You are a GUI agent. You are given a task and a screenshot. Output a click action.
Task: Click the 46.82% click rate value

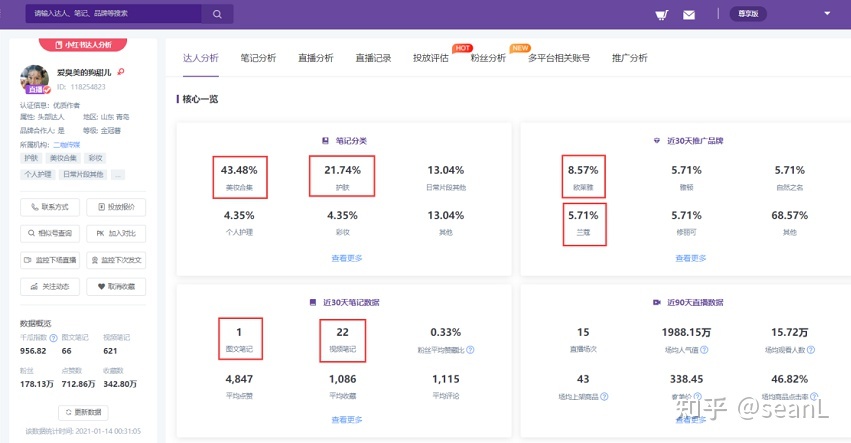(790, 379)
